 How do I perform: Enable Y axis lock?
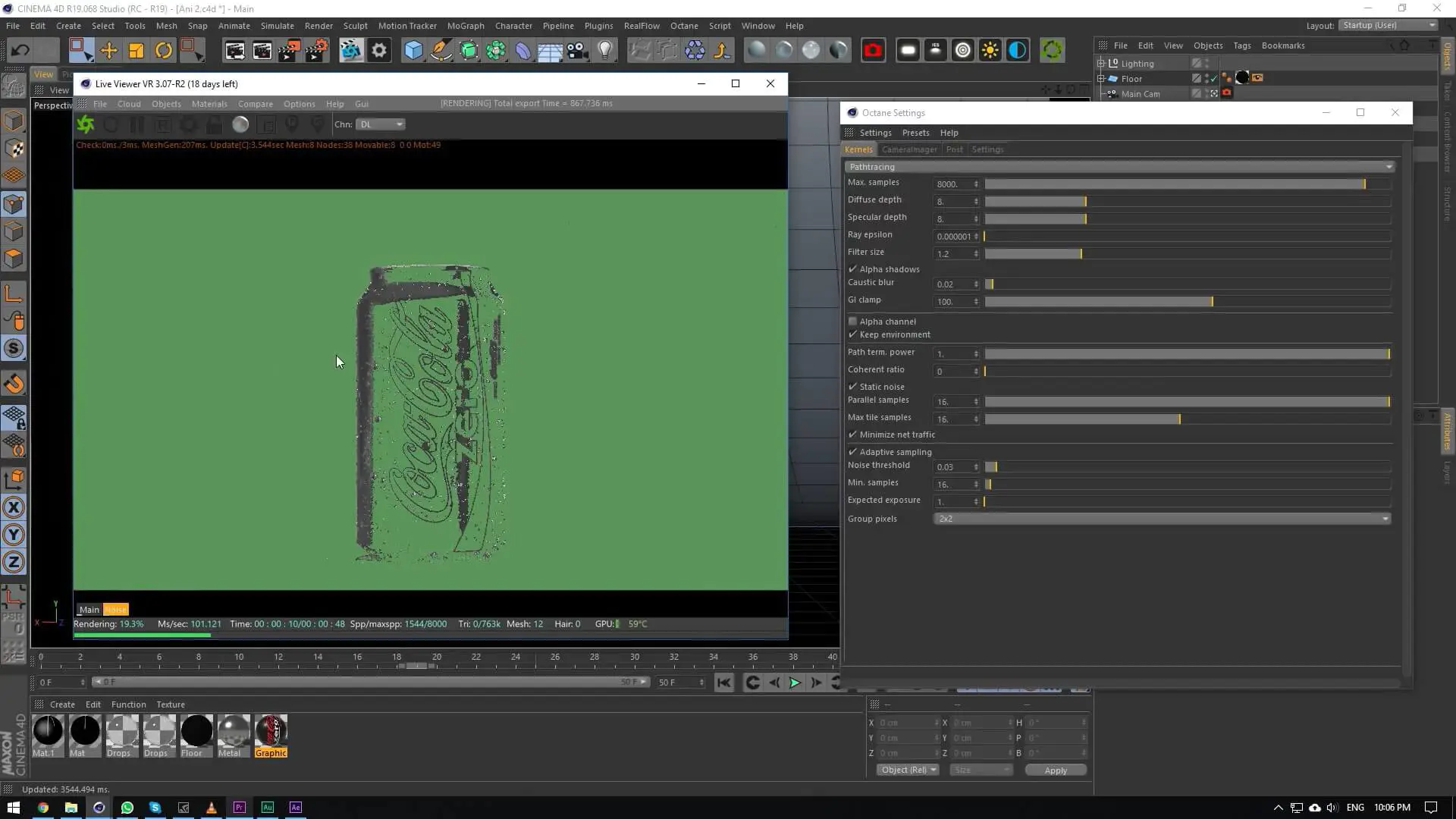click(x=14, y=535)
